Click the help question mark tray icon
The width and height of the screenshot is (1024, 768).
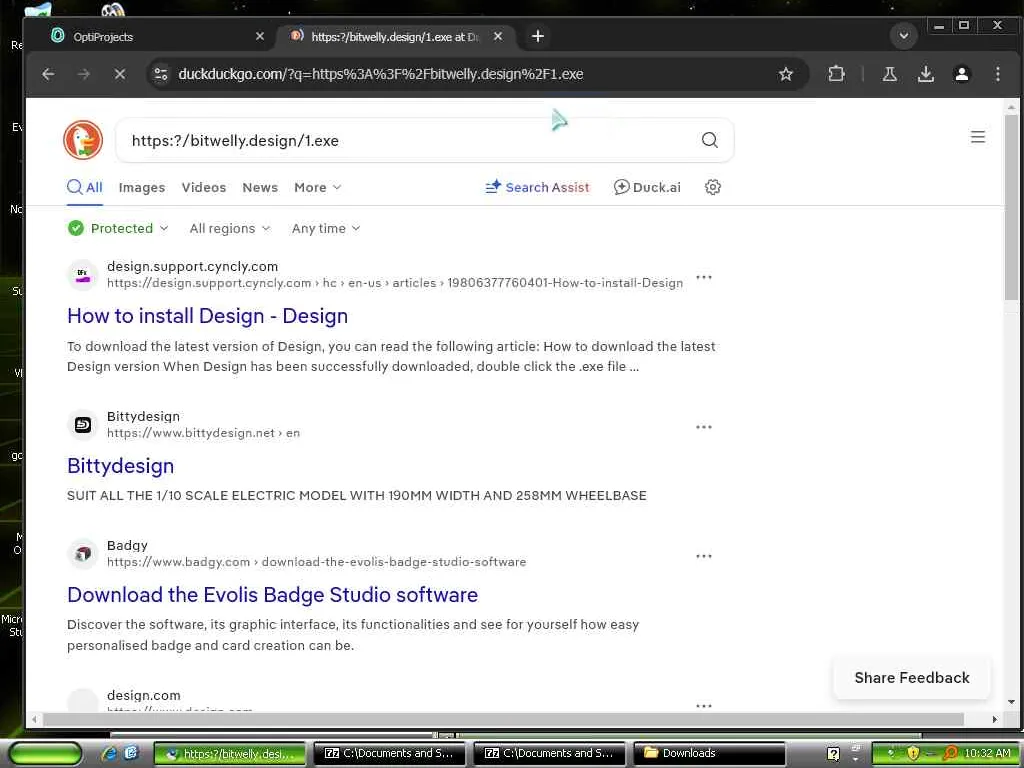[x=833, y=754]
